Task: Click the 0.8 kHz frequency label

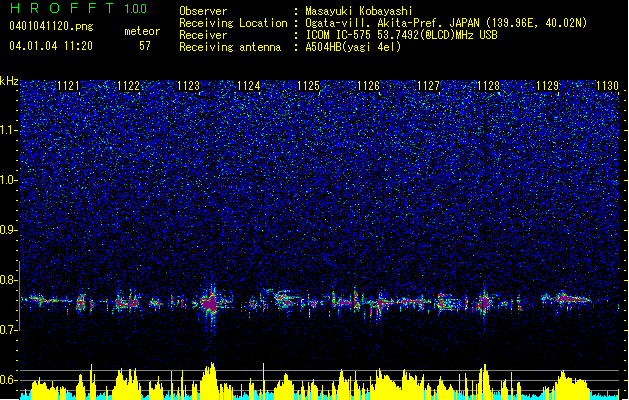Action: (x=9, y=280)
